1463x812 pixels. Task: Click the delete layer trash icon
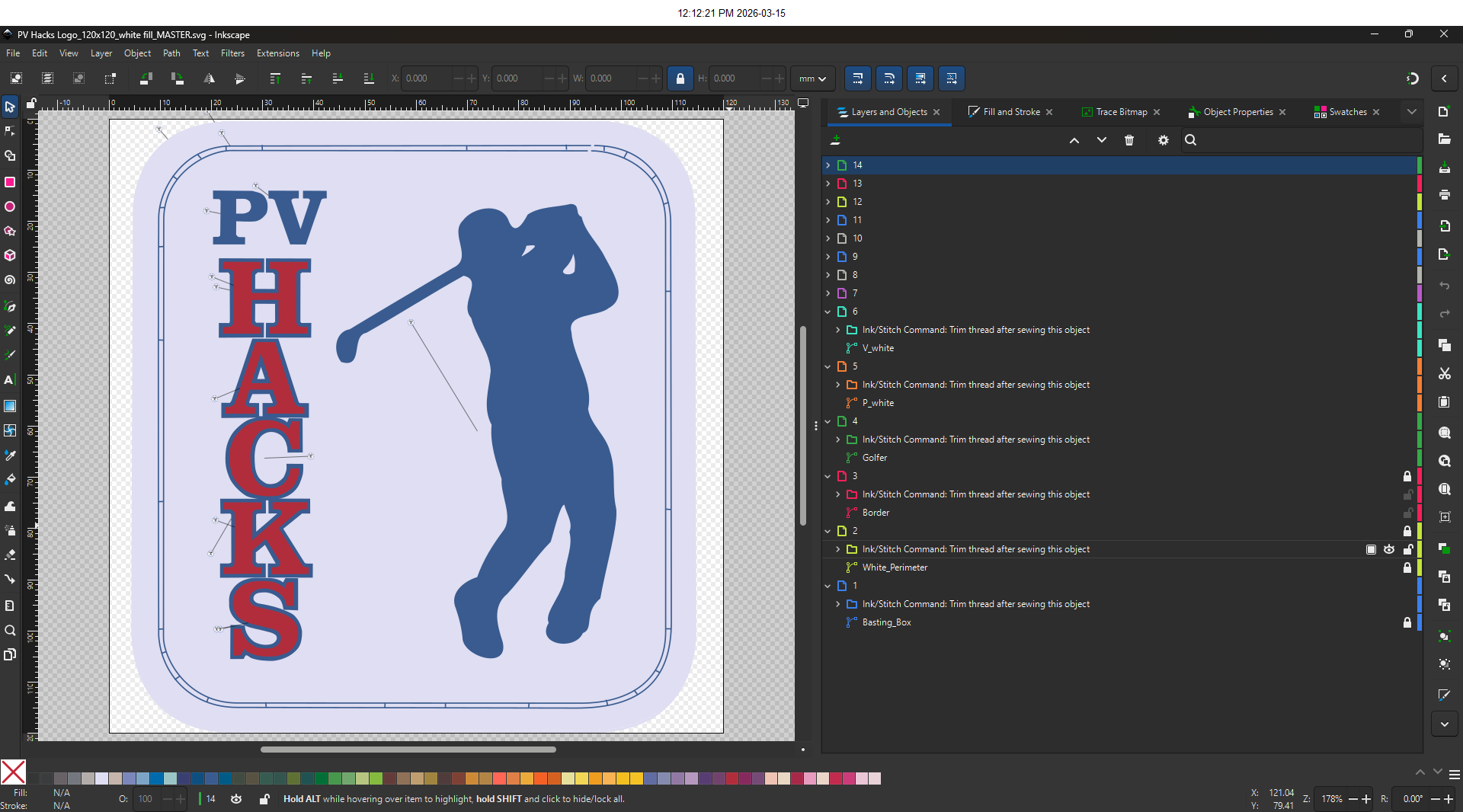[1129, 140]
